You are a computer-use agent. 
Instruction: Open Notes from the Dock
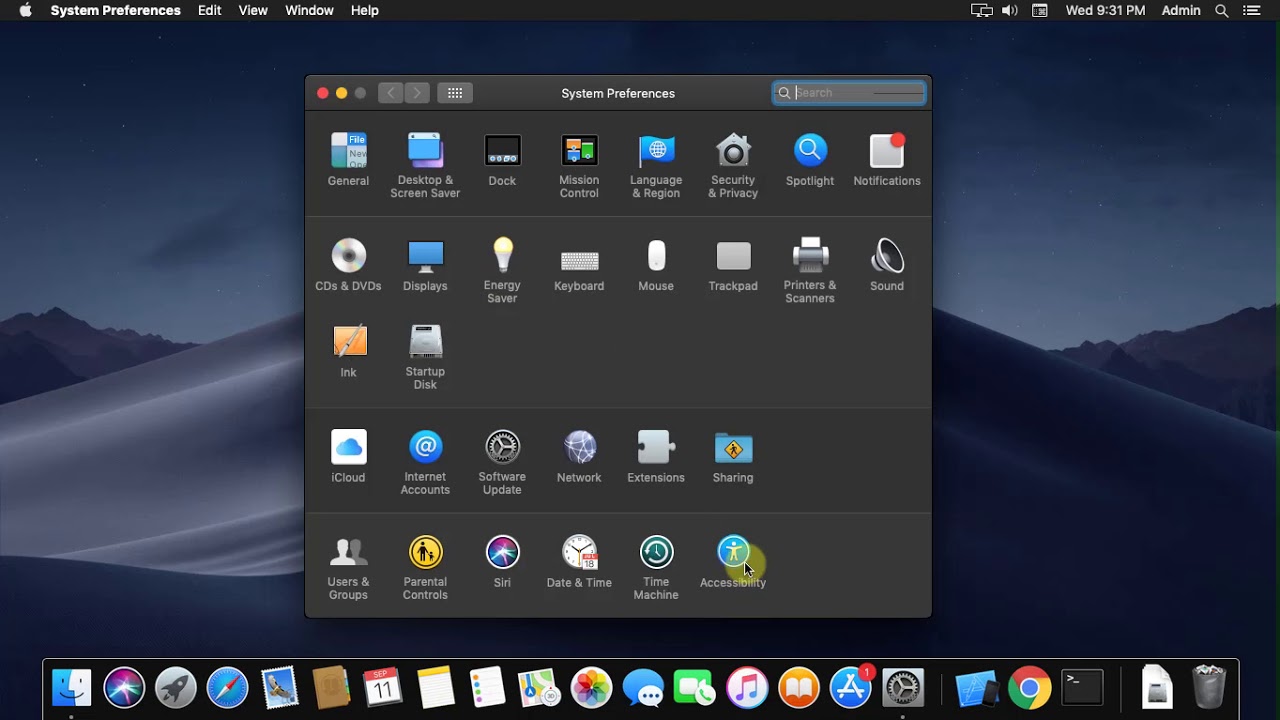pyautogui.click(x=435, y=688)
